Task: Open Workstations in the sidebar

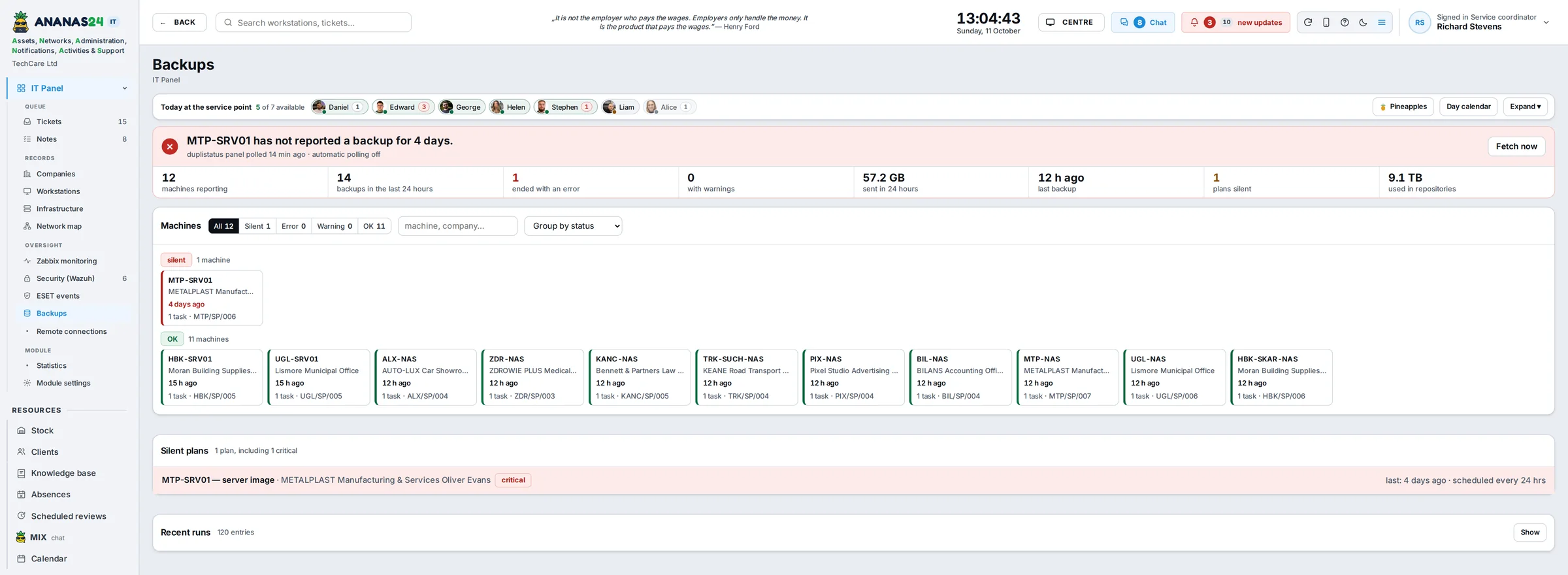Action: 75,191
